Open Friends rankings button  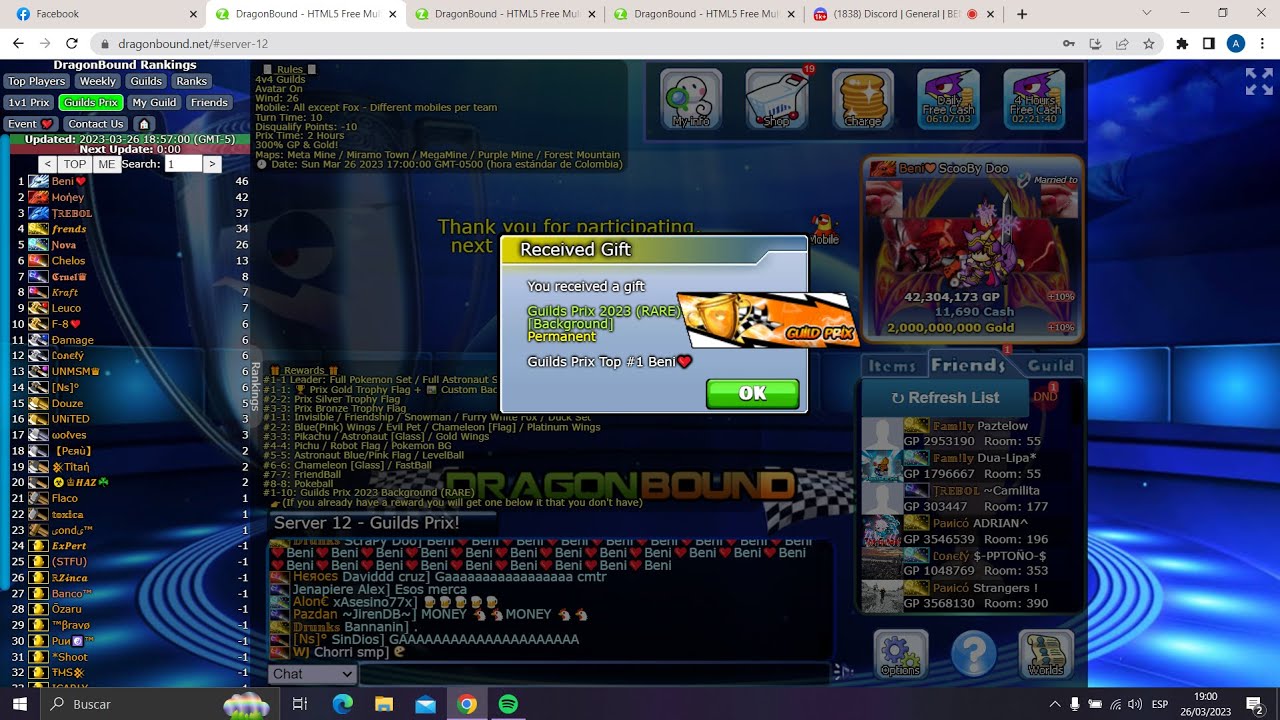coord(209,102)
